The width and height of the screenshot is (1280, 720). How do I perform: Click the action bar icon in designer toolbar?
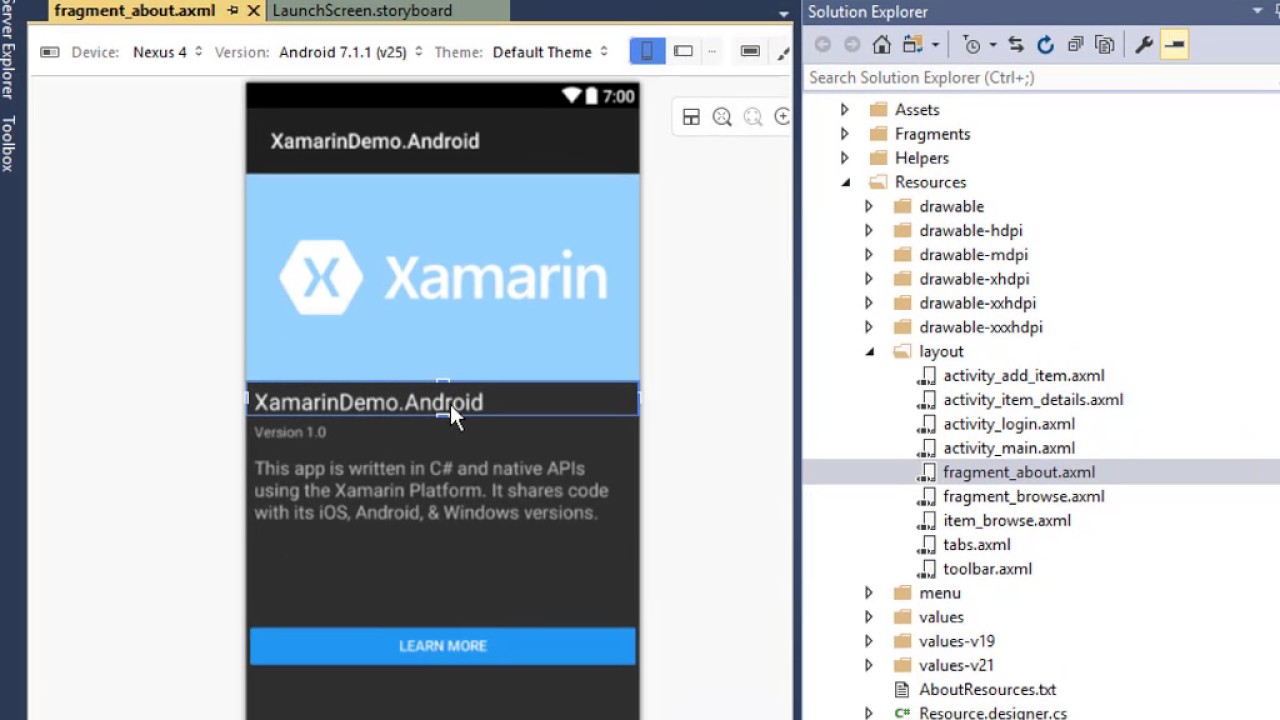[750, 51]
